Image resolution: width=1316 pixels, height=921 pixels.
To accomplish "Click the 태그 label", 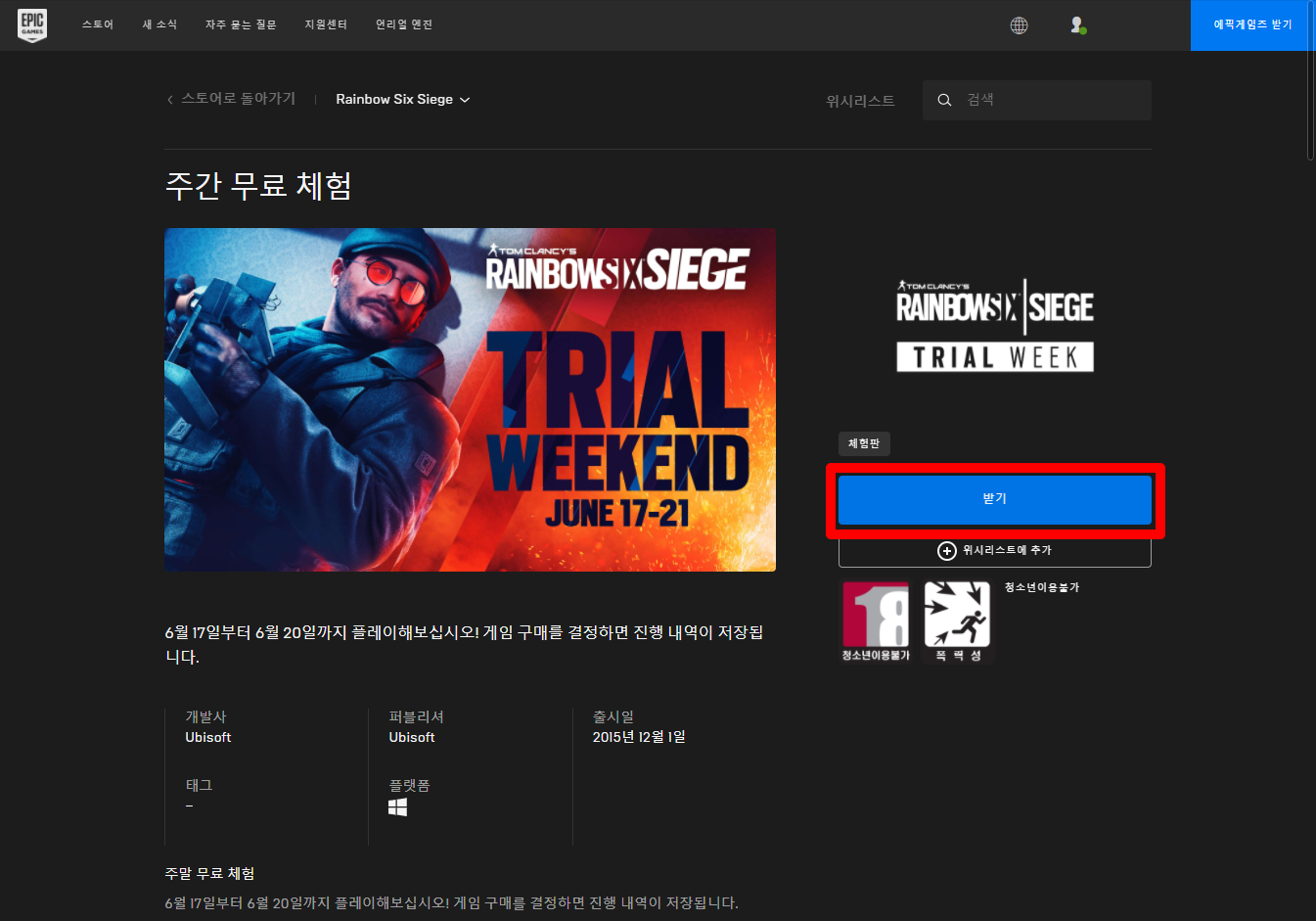I will [199, 785].
